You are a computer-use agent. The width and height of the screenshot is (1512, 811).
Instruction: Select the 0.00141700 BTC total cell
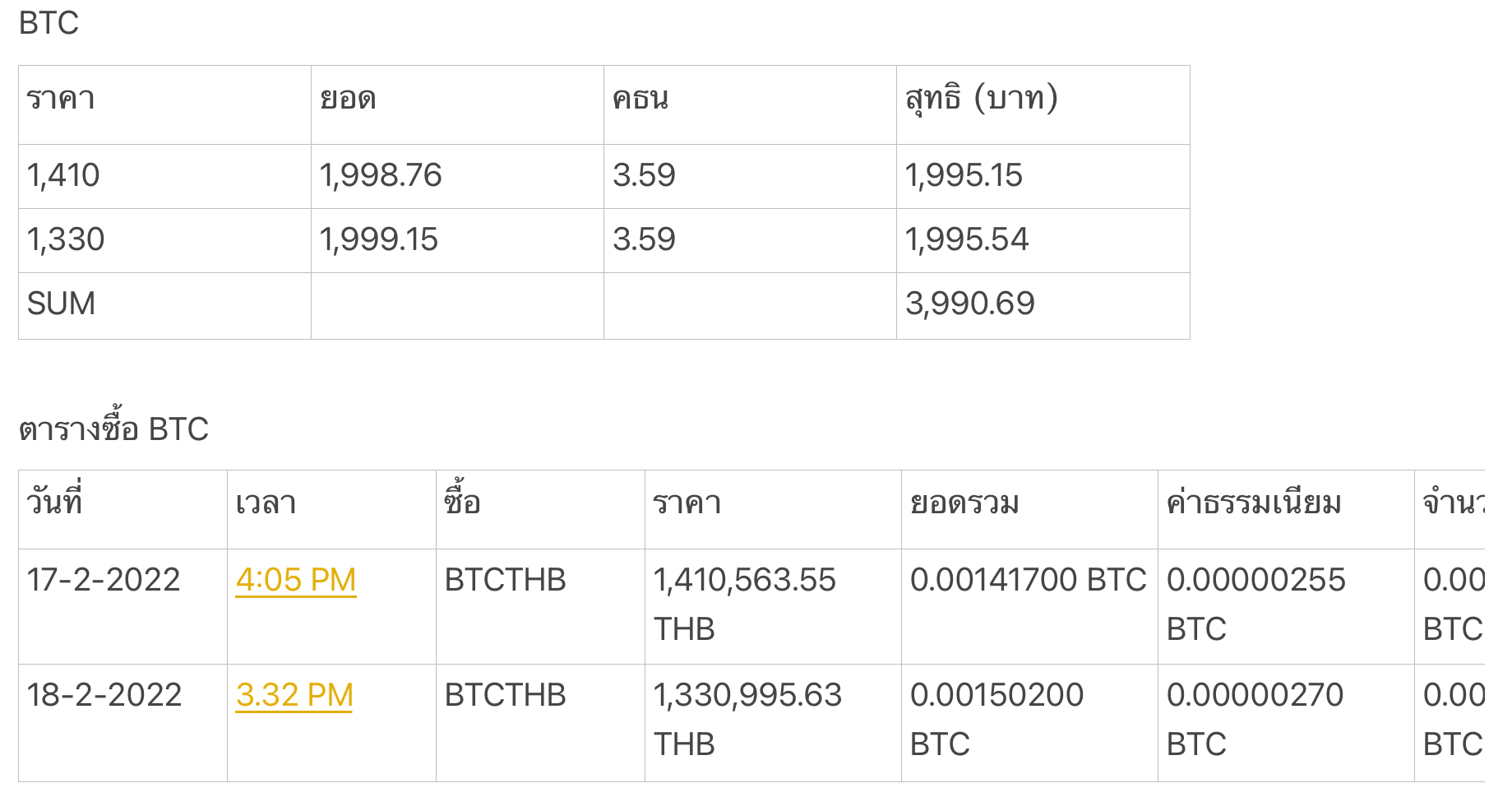point(1029,606)
